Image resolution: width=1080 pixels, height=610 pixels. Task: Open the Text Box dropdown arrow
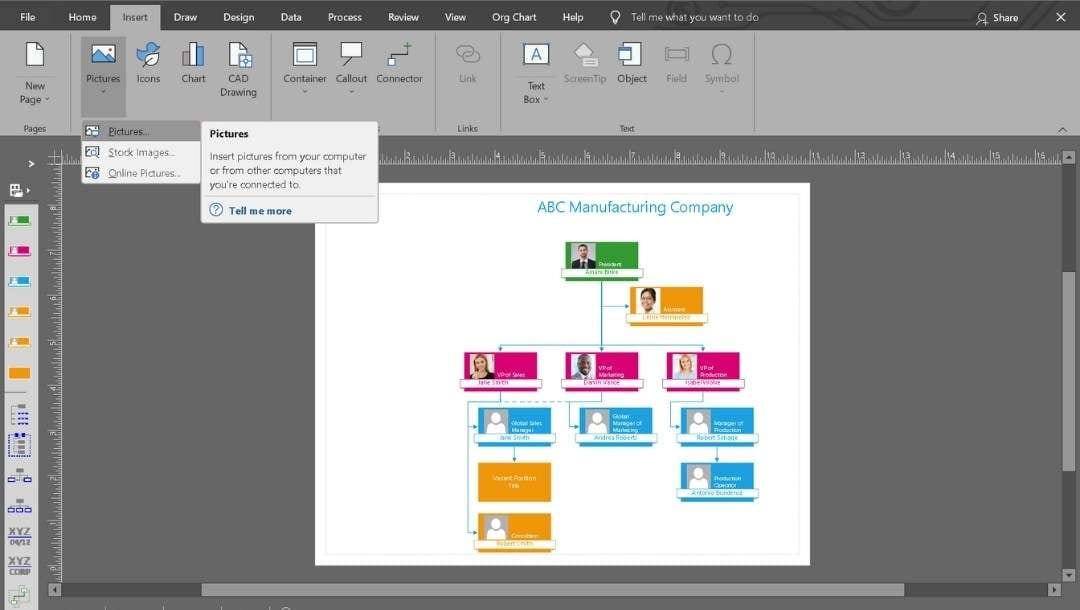click(x=546, y=100)
